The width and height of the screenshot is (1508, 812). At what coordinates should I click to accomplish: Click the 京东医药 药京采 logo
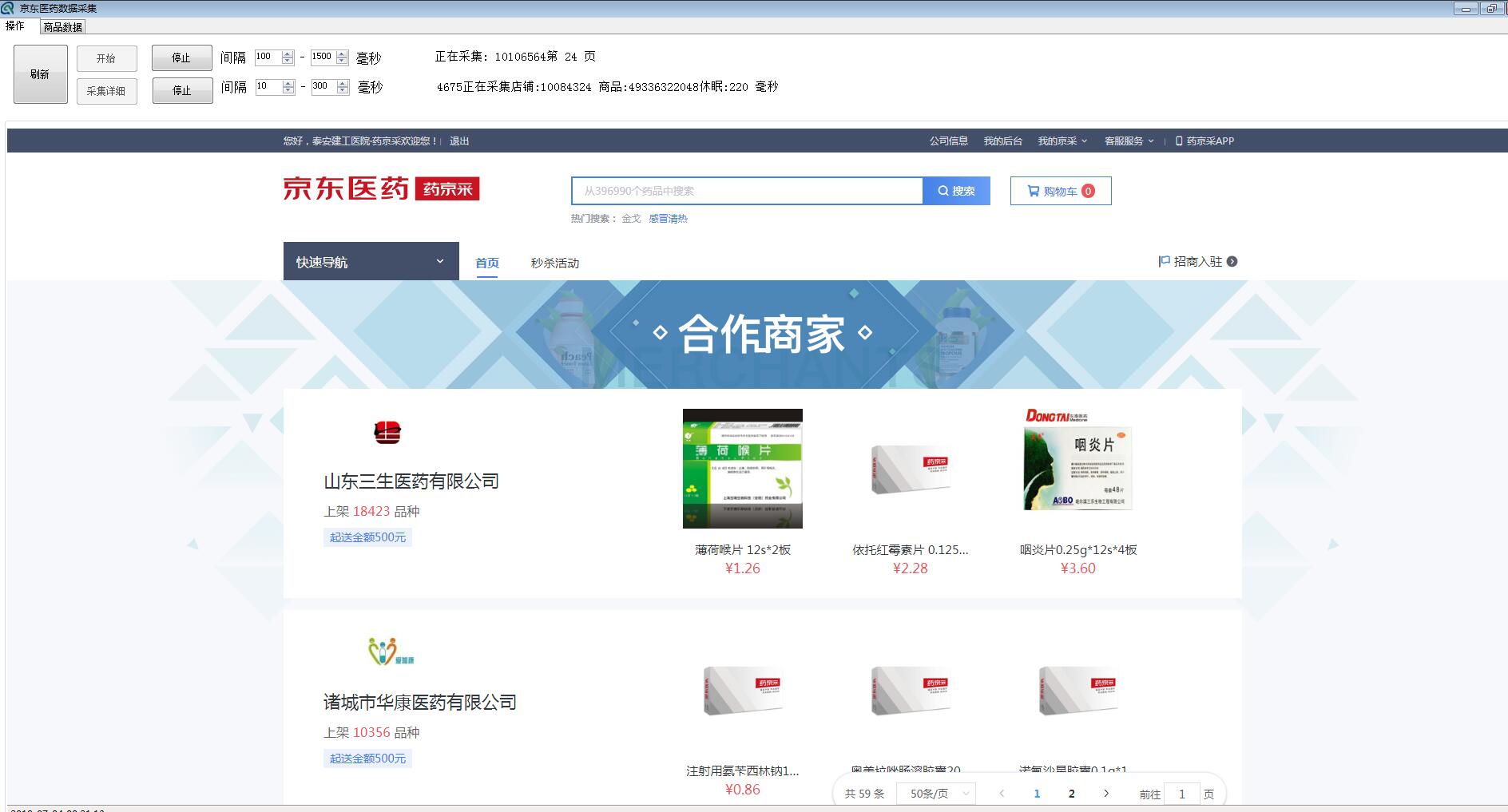pyautogui.click(x=381, y=188)
